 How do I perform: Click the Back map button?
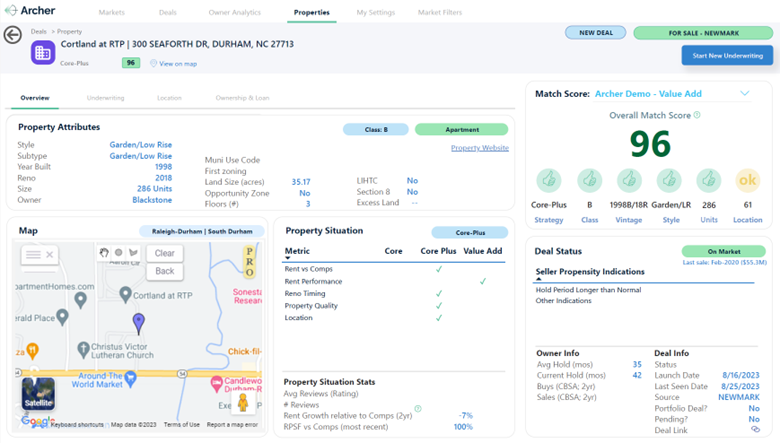(x=165, y=271)
